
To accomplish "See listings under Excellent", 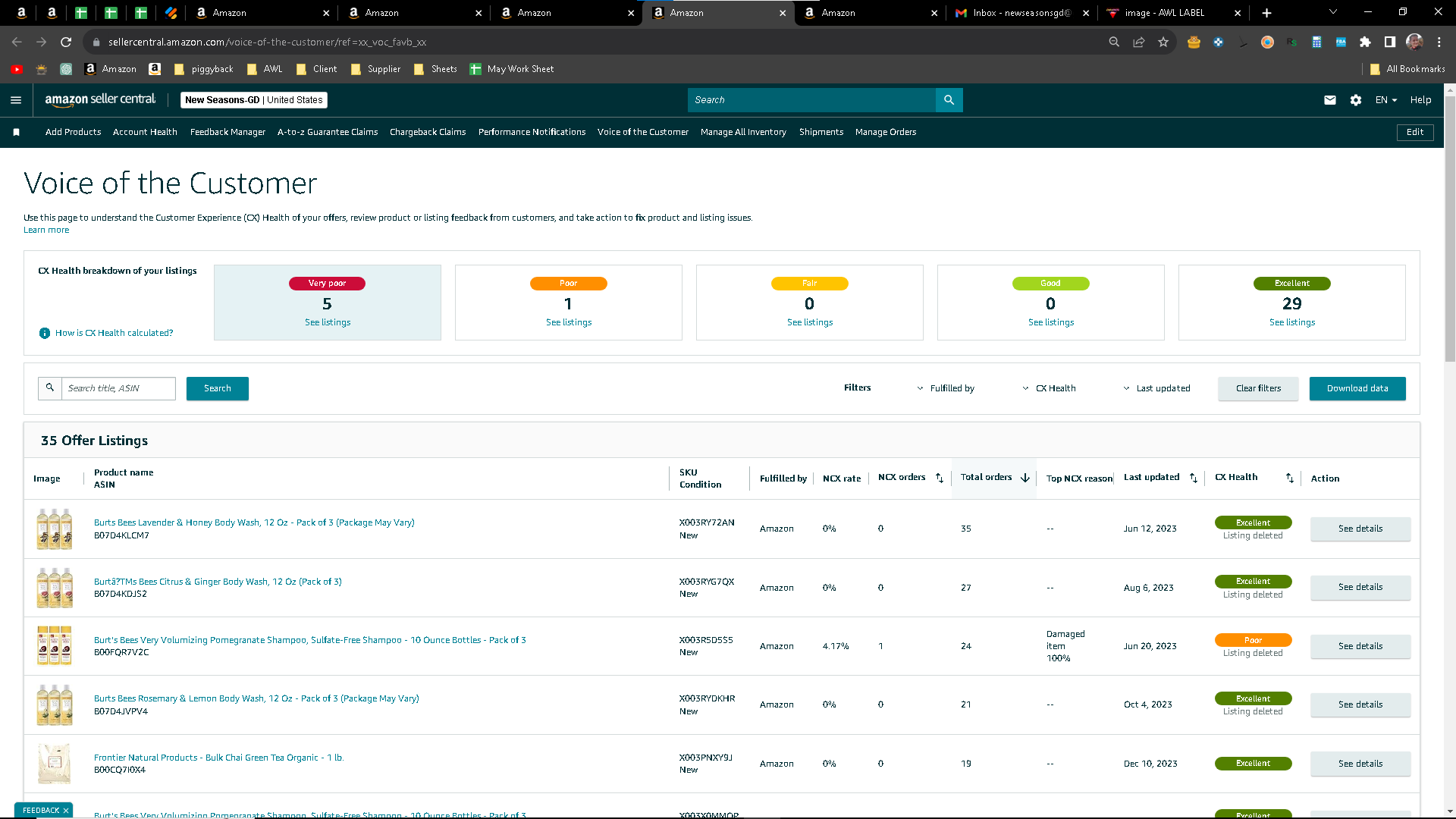I will tap(1292, 322).
